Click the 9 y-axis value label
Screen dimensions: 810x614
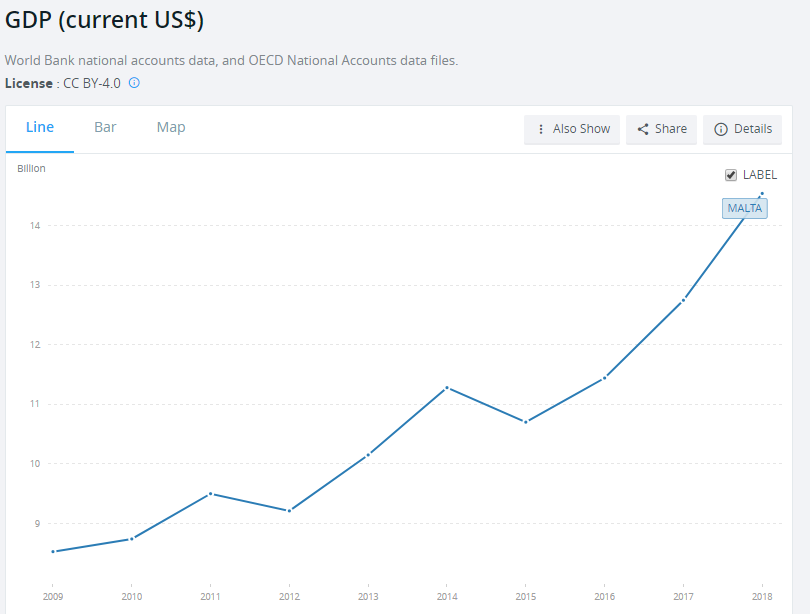37,523
